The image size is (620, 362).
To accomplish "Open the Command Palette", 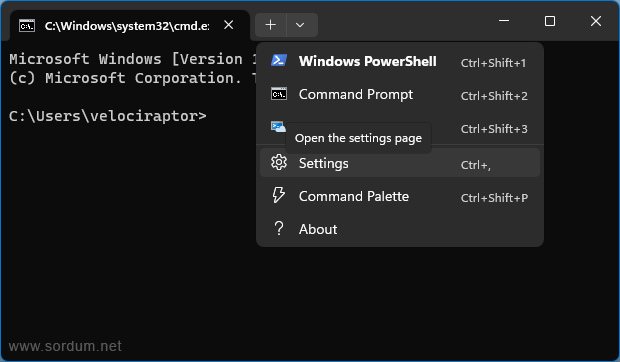I will [400, 196].
